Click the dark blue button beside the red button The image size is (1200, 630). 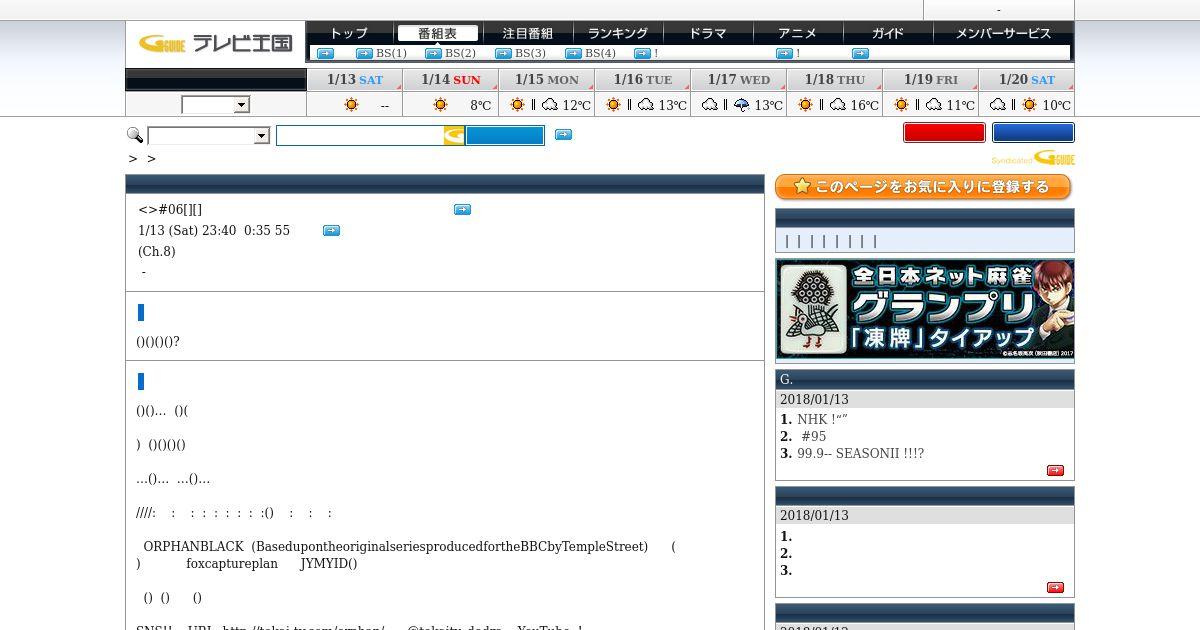tap(1033, 132)
